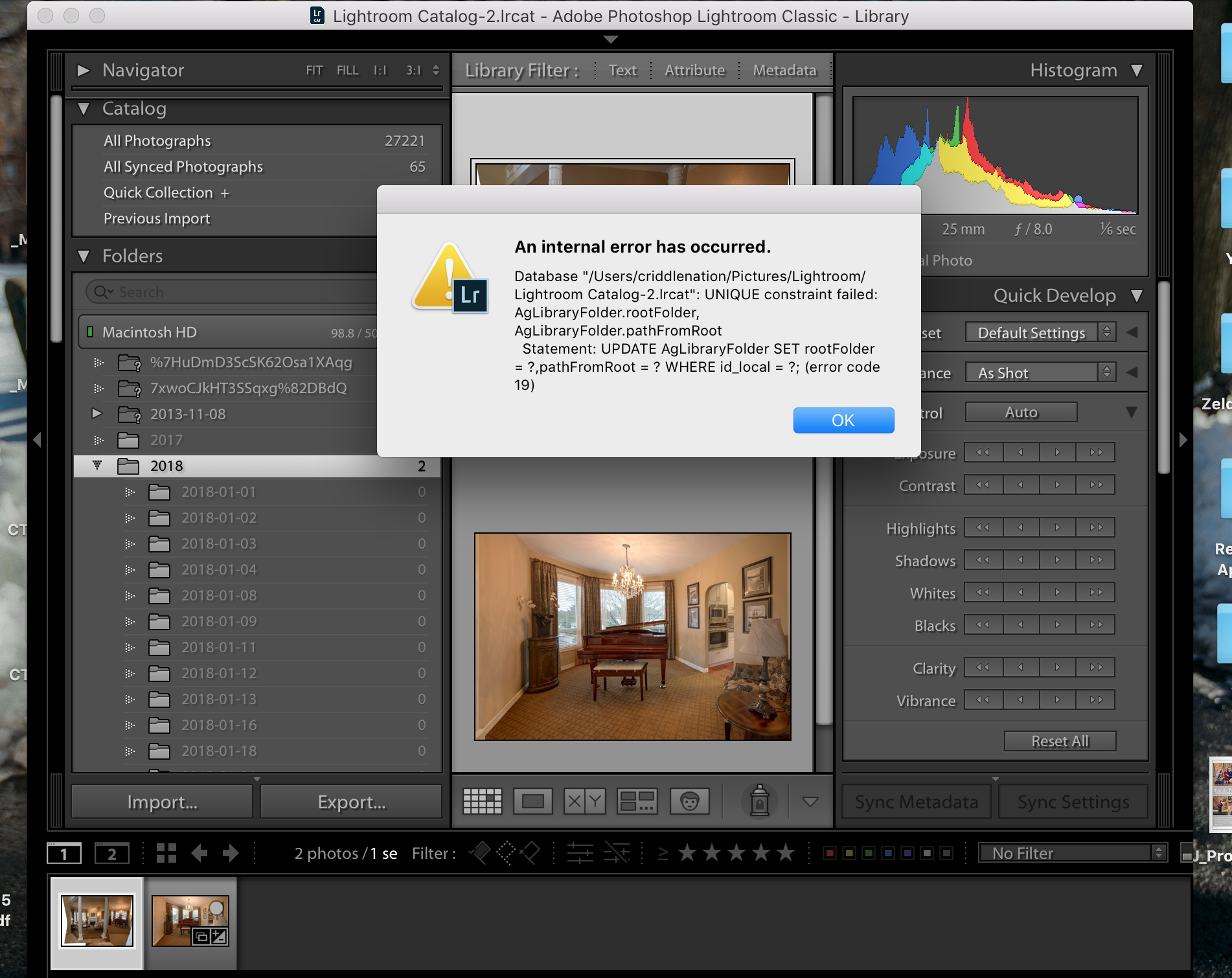Toggle flagged filter flag icon

[x=480, y=853]
